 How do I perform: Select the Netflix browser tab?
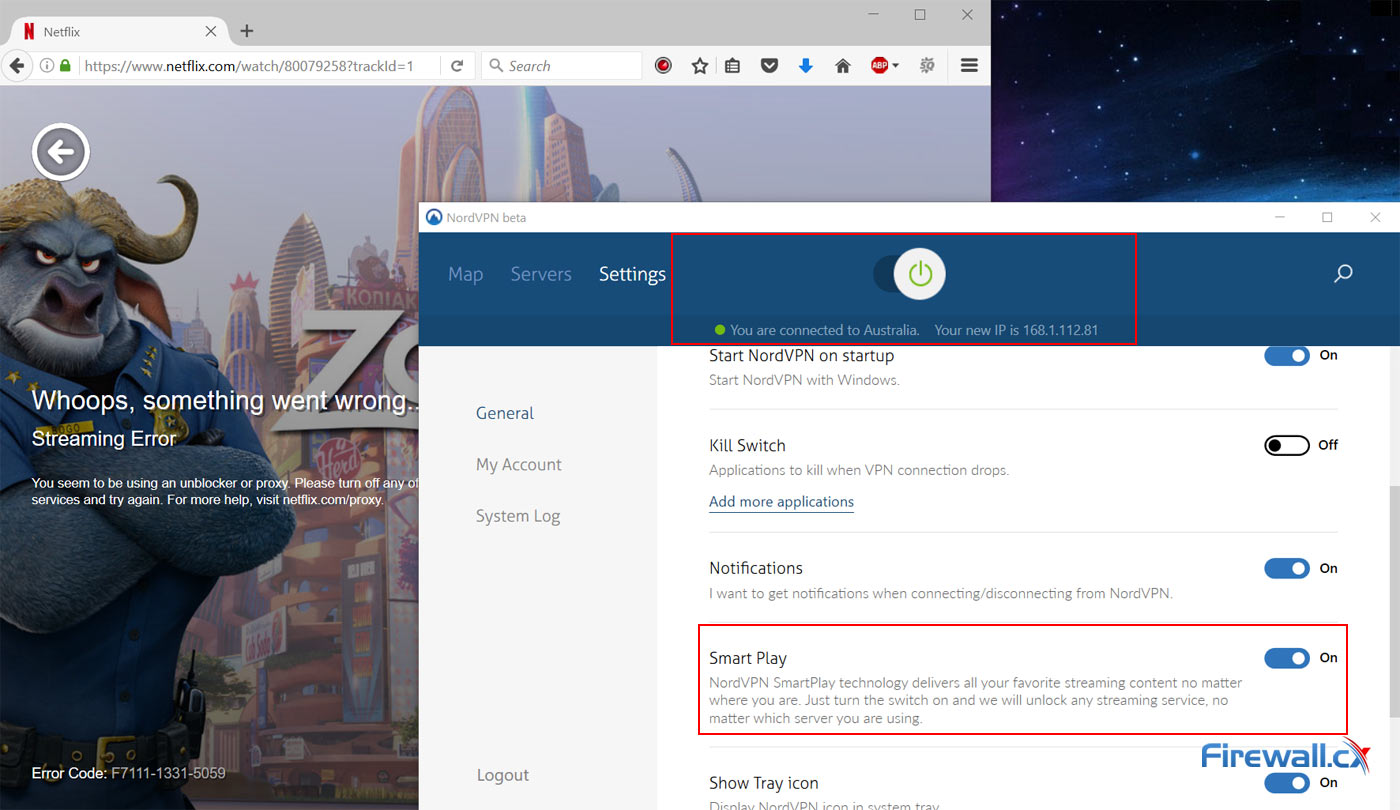(x=119, y=31)
